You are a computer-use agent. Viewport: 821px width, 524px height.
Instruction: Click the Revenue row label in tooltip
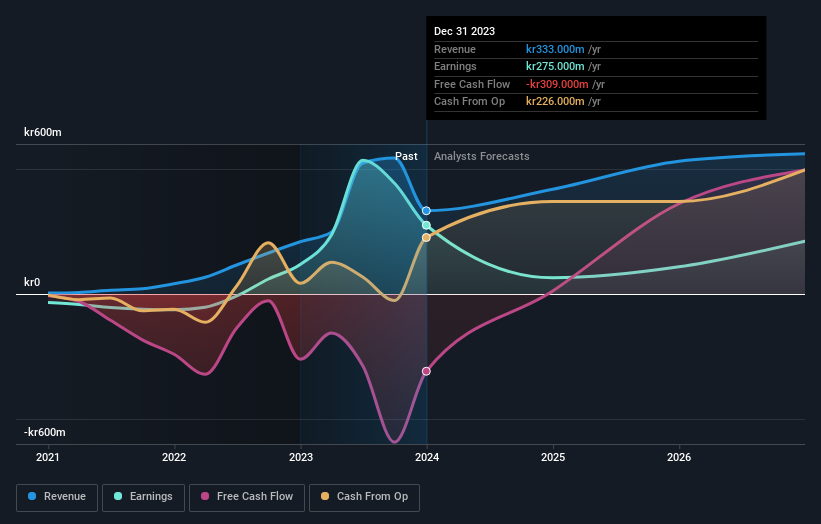(455, 49)
